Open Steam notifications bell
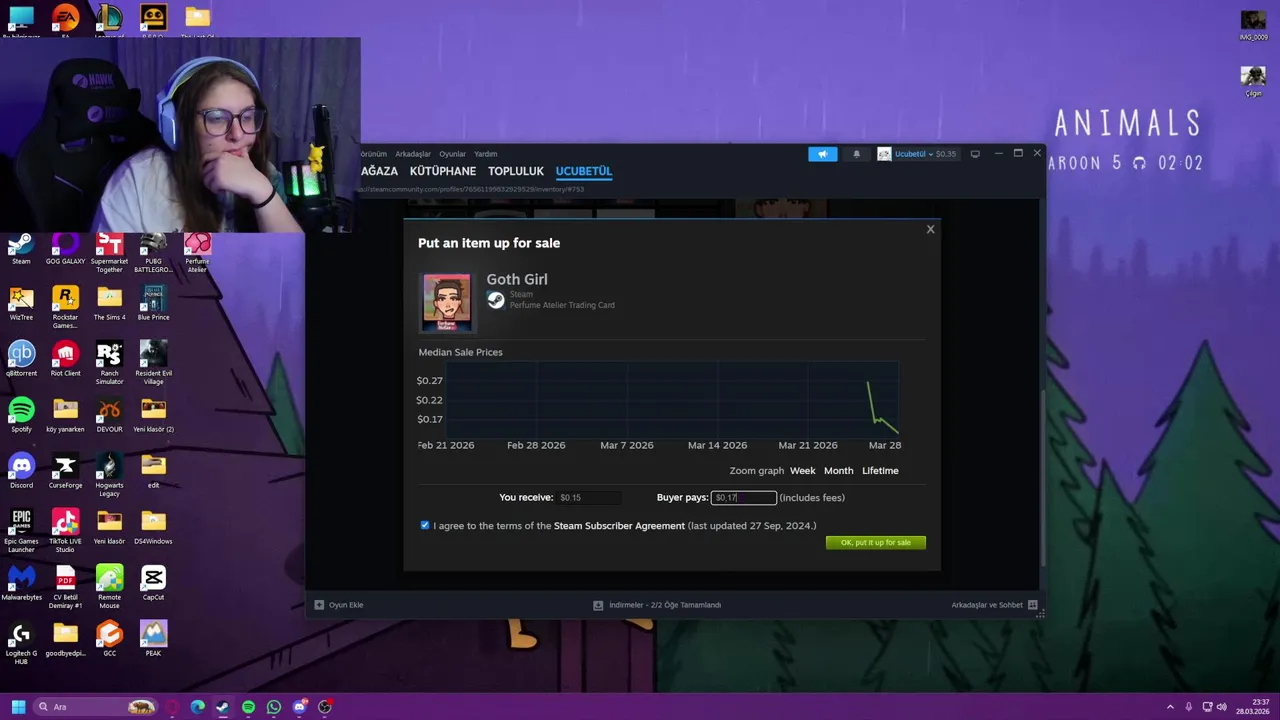Image resolution: width=1280 pixels, height=720 pixels. tap(856, 154)
